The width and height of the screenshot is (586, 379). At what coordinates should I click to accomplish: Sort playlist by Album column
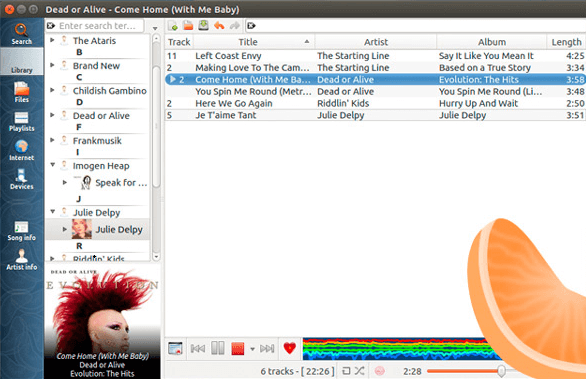point(491,42)
